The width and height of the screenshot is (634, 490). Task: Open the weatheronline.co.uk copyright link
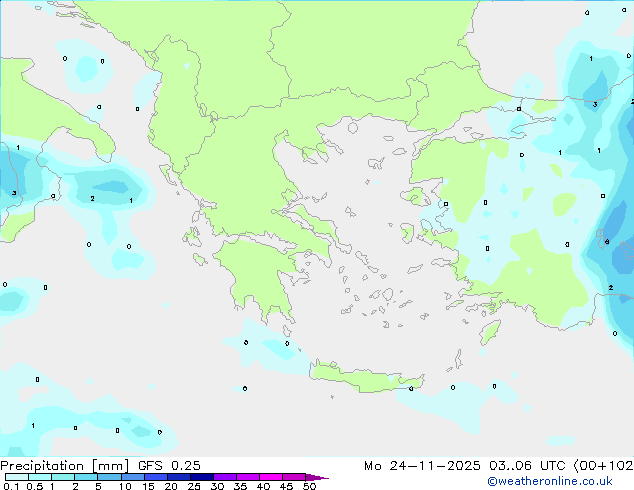[x=550, y=482]
